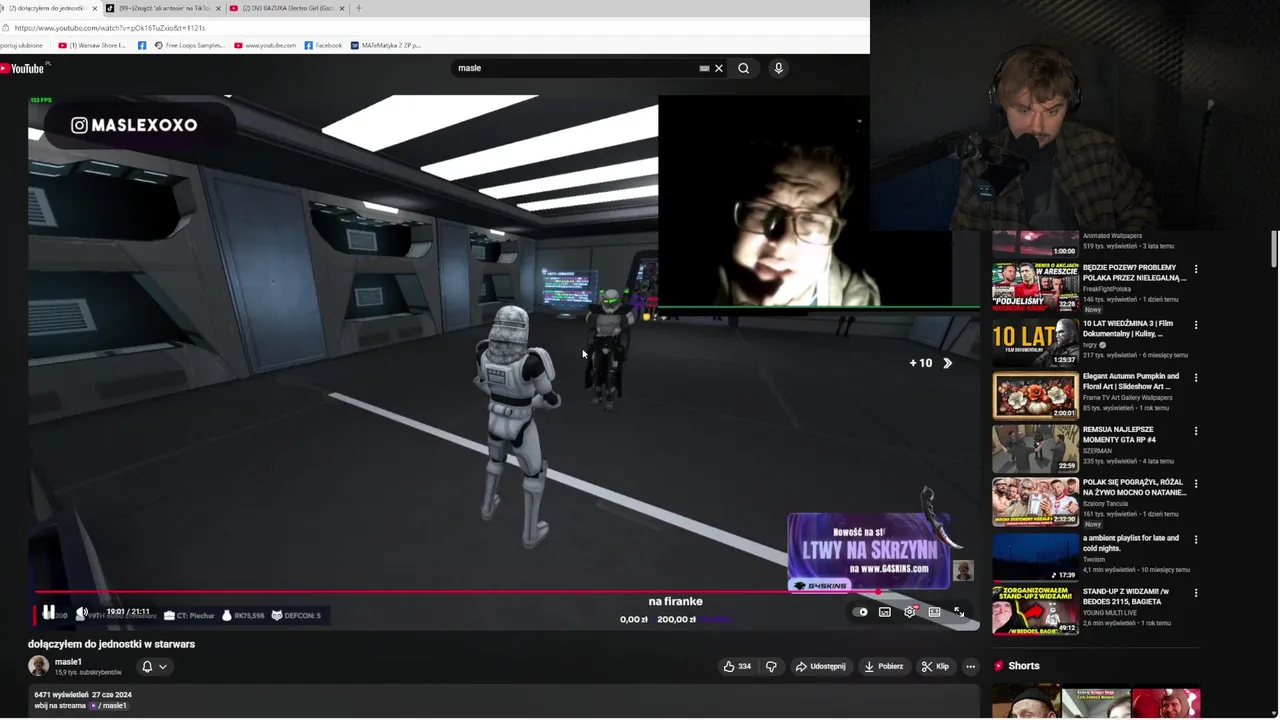
Task: Open the 'FreakFightPolska' channel name
Action: click(1107, 289)
